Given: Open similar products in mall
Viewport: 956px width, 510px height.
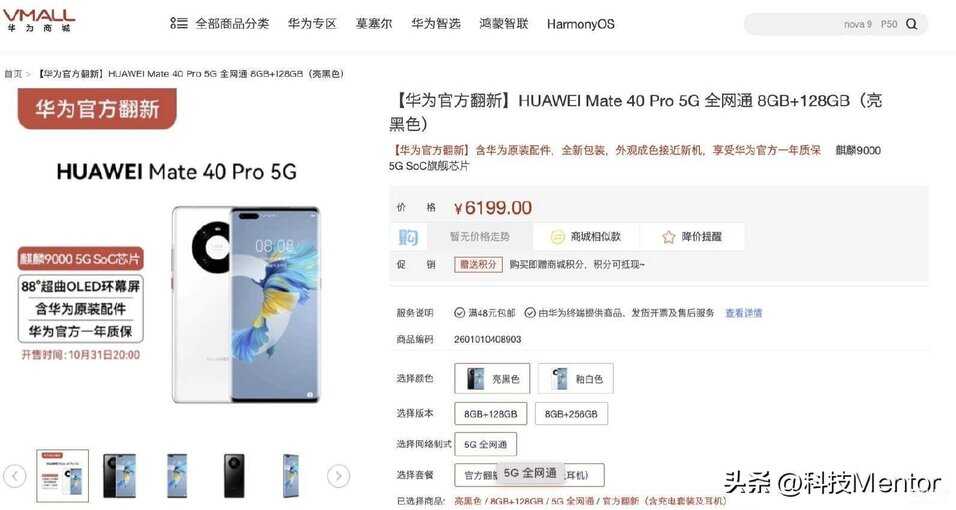Looking at the screenshot, I should point(586,237).
